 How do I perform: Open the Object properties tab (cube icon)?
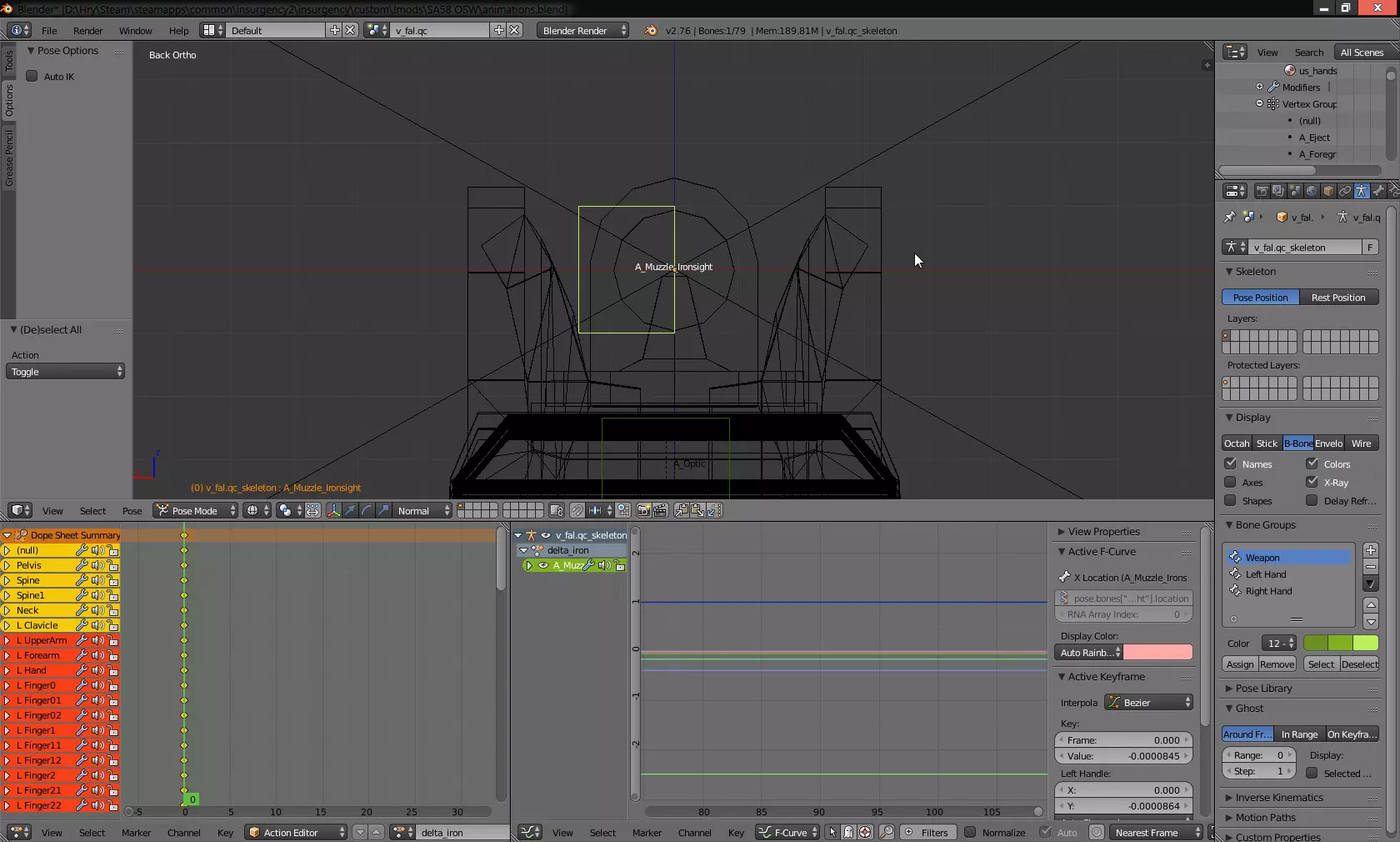tap(1328, 191)
